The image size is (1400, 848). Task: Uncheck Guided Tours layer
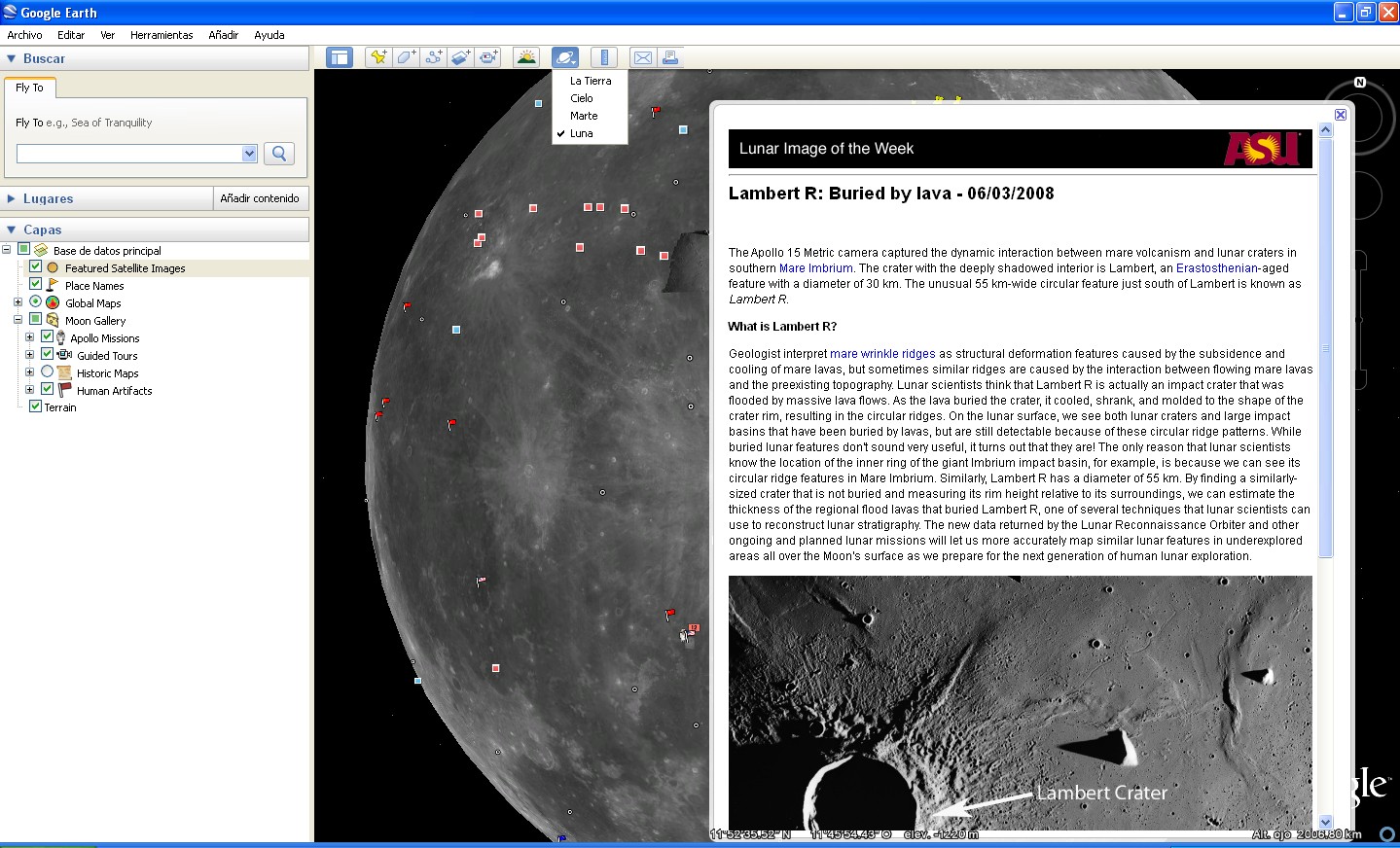[x=47, y=354]
